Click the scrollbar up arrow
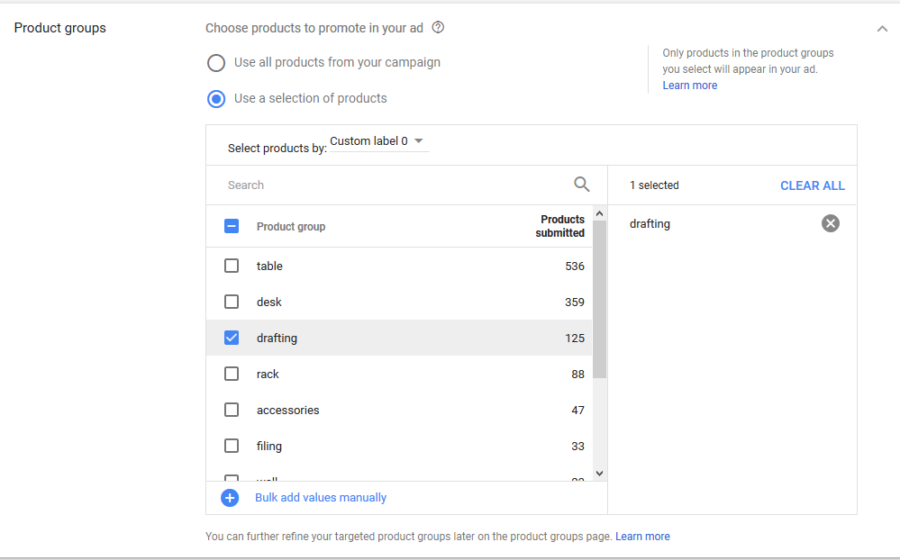The image size is (900, 560). pyautogui.click(x=599, y=213)
